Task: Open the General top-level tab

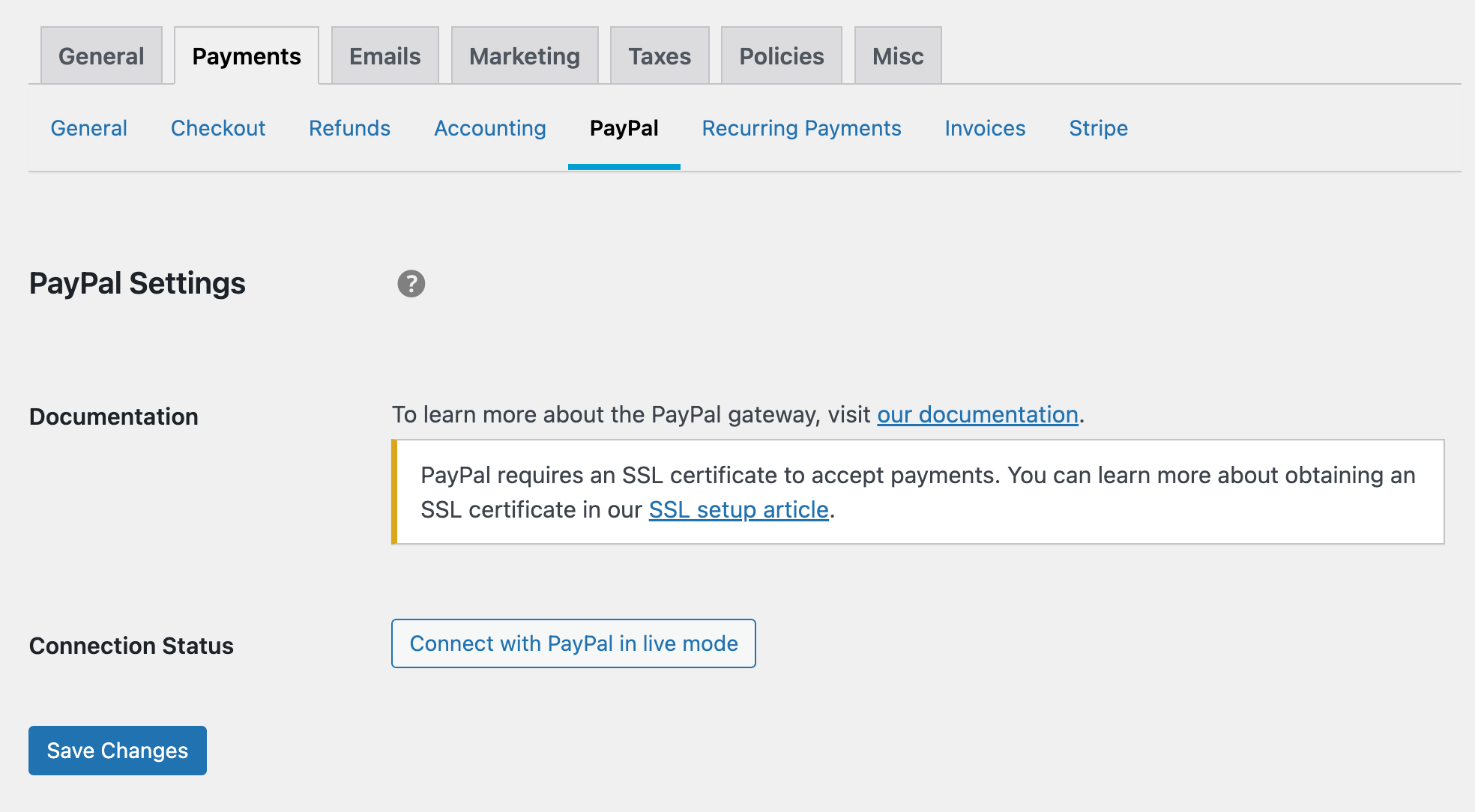Action: pos(101,56)
